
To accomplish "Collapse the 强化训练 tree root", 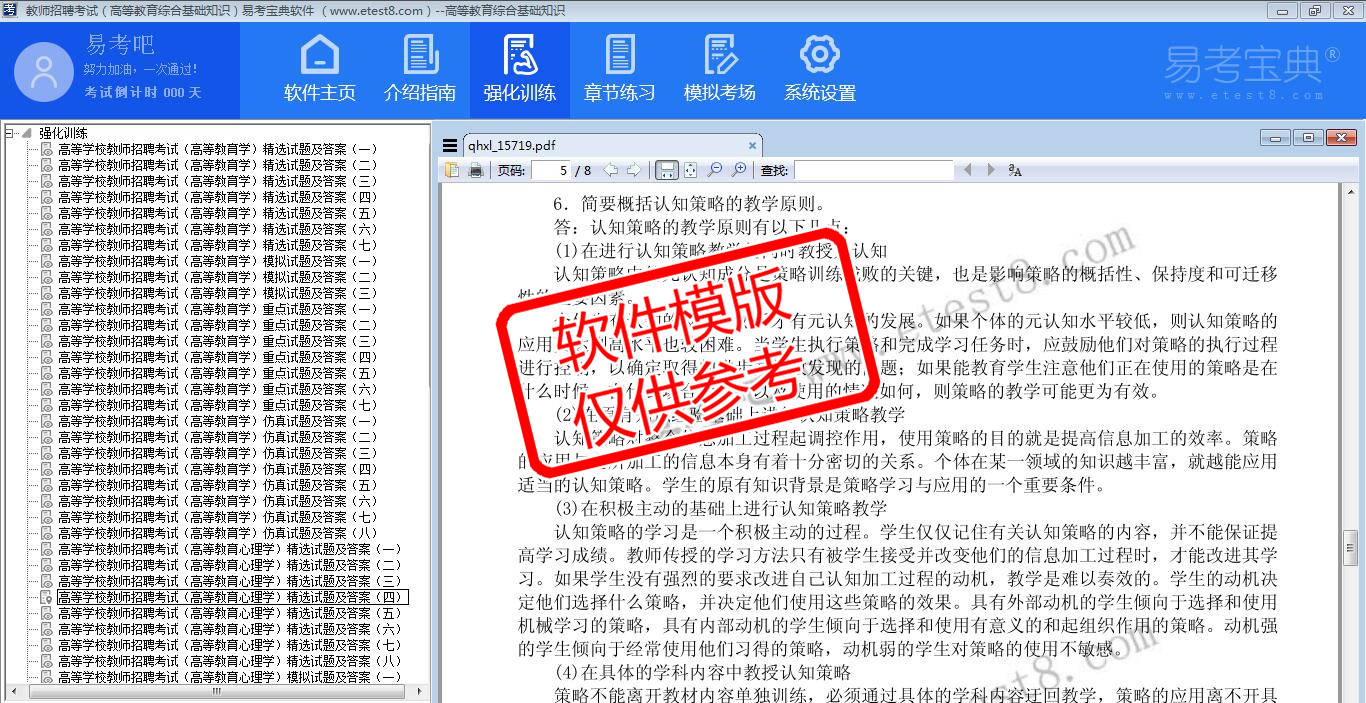I will click(10, 133).
